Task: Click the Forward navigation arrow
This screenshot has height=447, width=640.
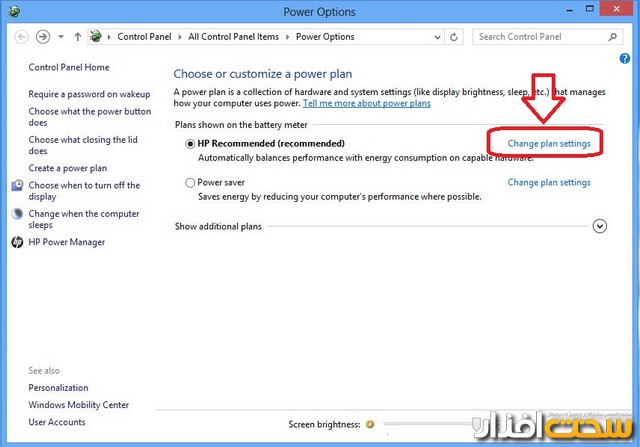Action: point(43,37)
